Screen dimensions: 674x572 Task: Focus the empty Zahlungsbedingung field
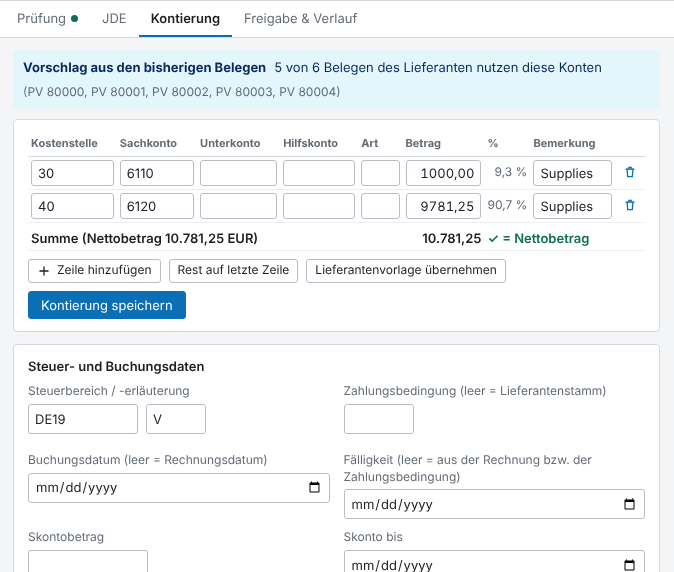379,419
